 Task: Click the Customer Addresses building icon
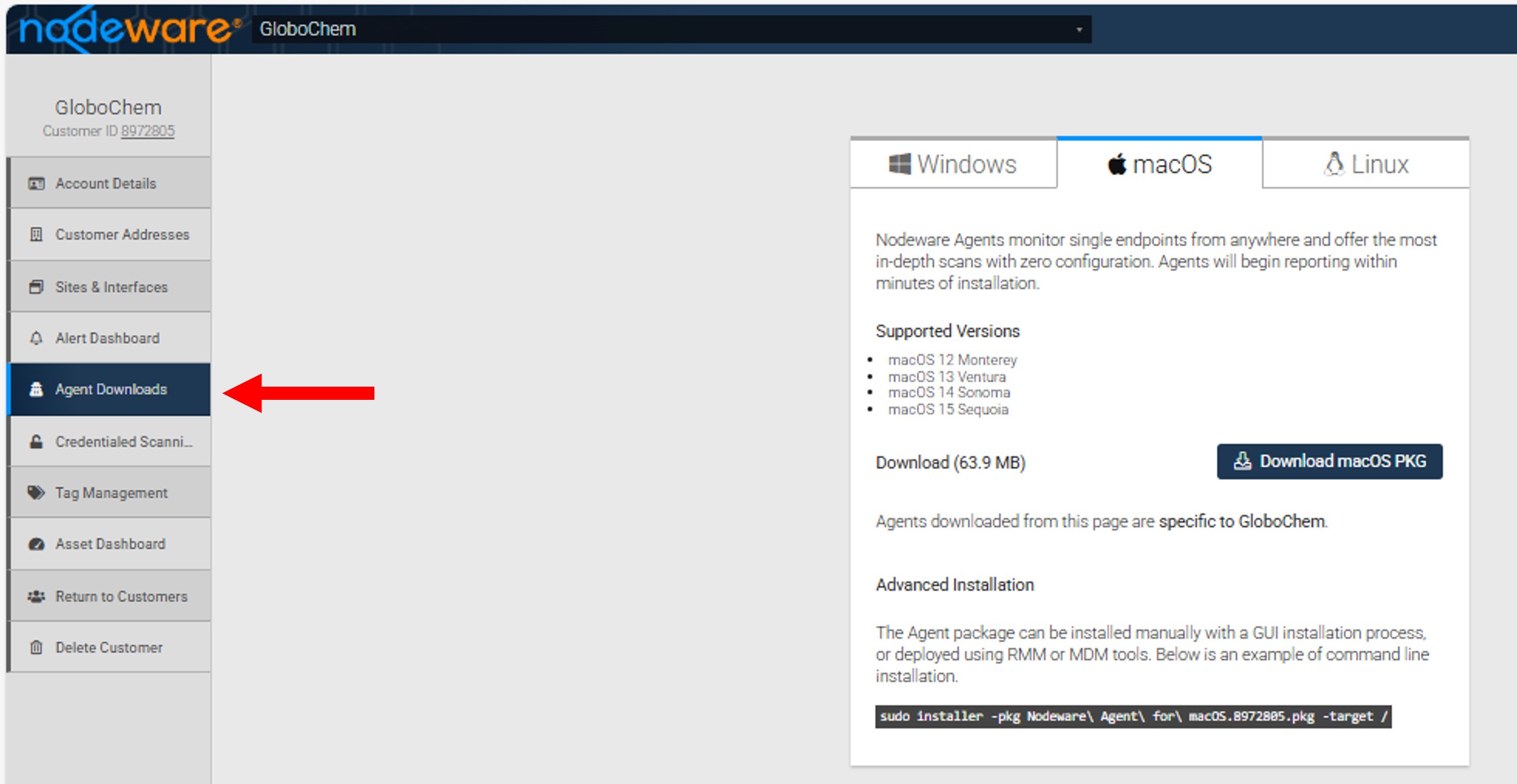click(36, 234)
